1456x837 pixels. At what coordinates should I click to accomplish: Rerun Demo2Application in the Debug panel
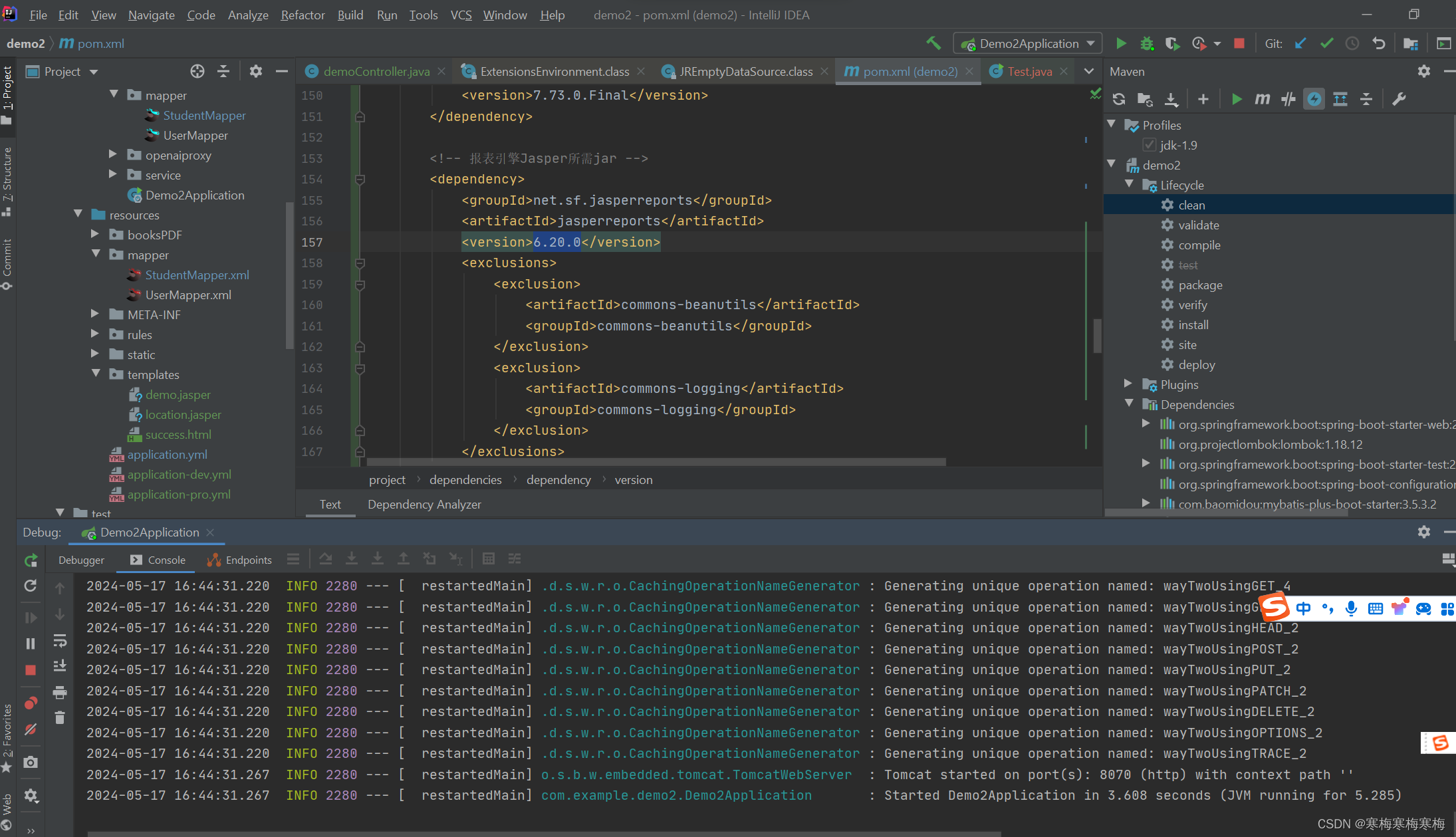tap(30, 586)
